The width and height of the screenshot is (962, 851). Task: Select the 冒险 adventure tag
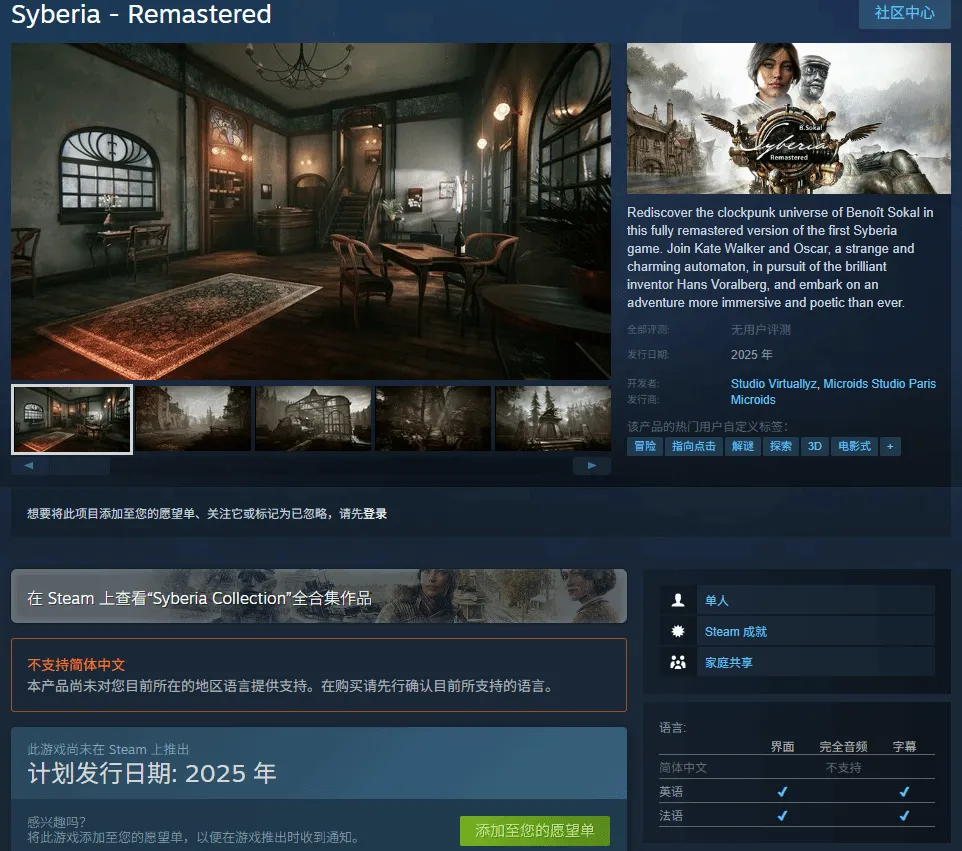(645, 447)
